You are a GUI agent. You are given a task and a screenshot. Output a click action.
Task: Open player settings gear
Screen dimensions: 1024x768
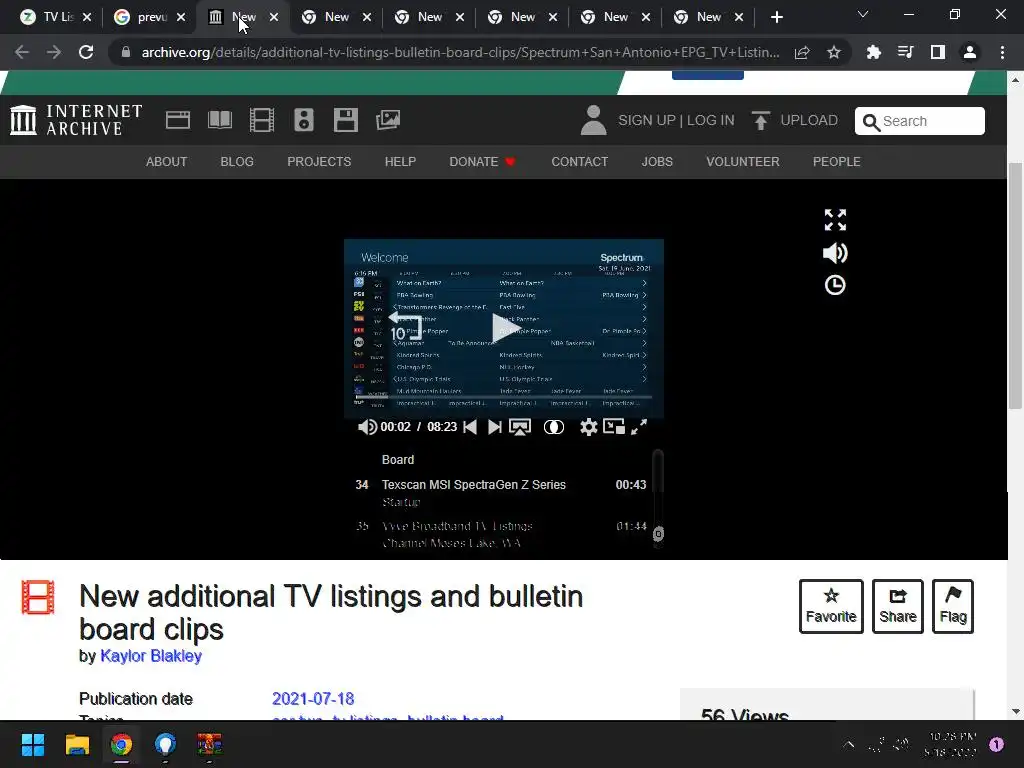coord(588,427)
